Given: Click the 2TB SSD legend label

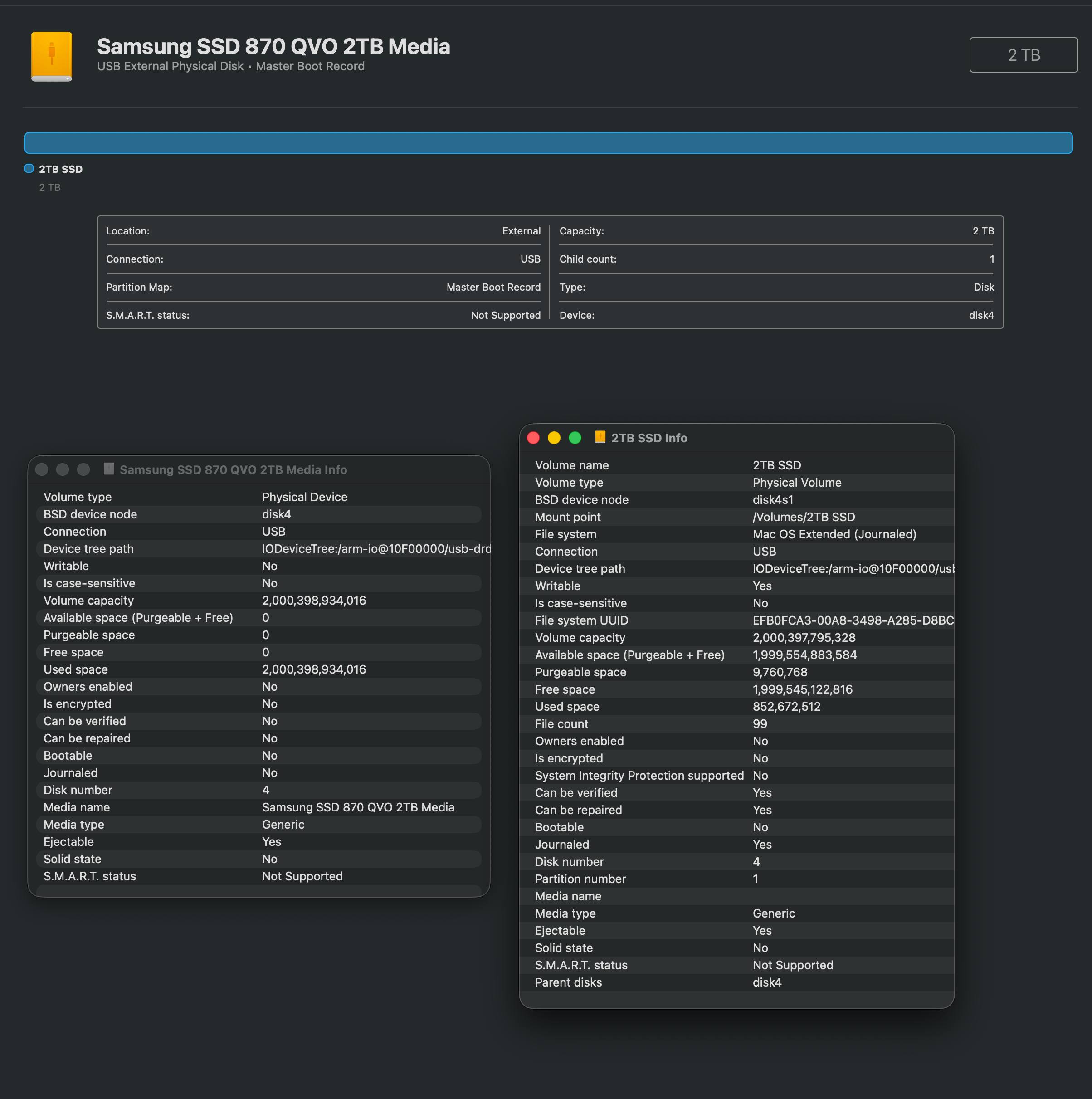Looking at the screenshot, I should (61, 170).
